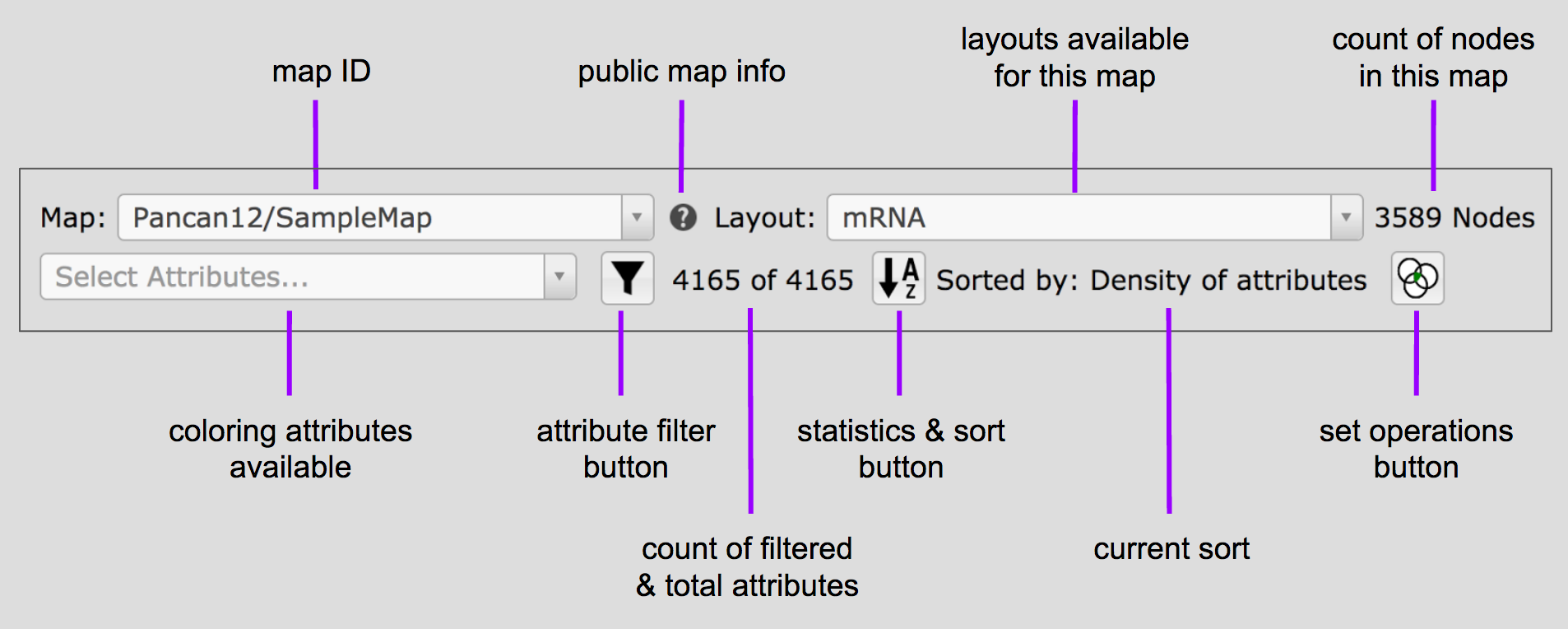Expand the Map dropdown arrow
The image size is (1568, 629).
coord(637,217)
